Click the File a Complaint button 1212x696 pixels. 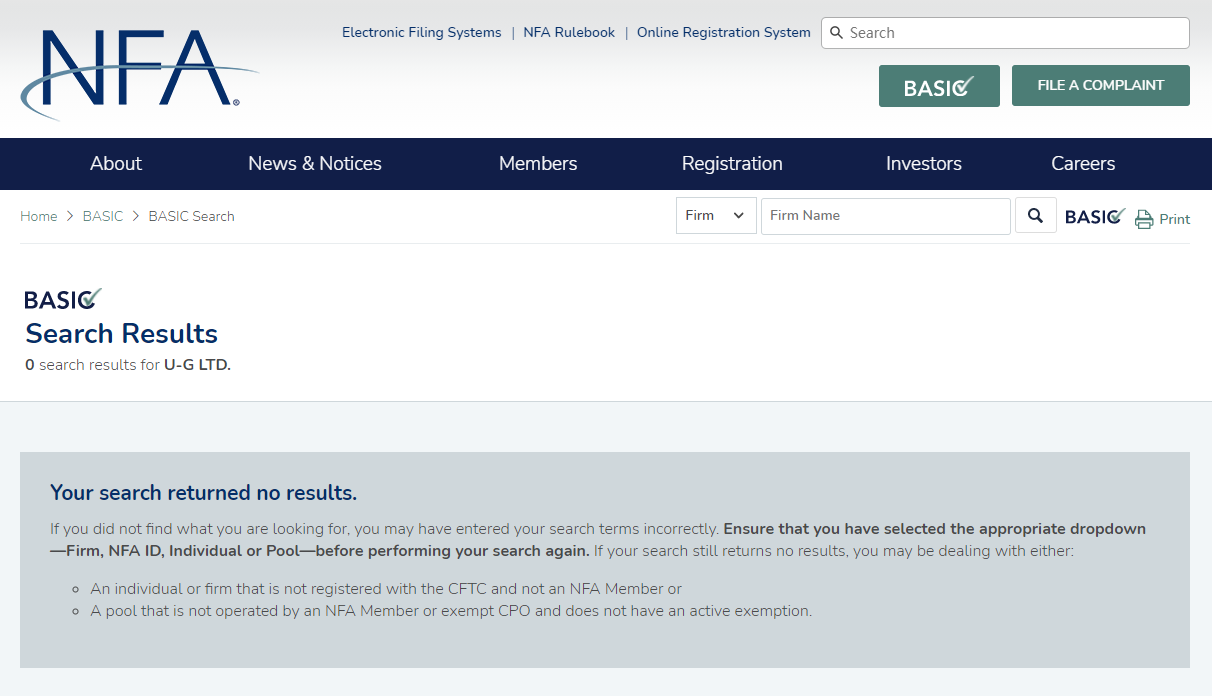click(x=1101, y=85)
